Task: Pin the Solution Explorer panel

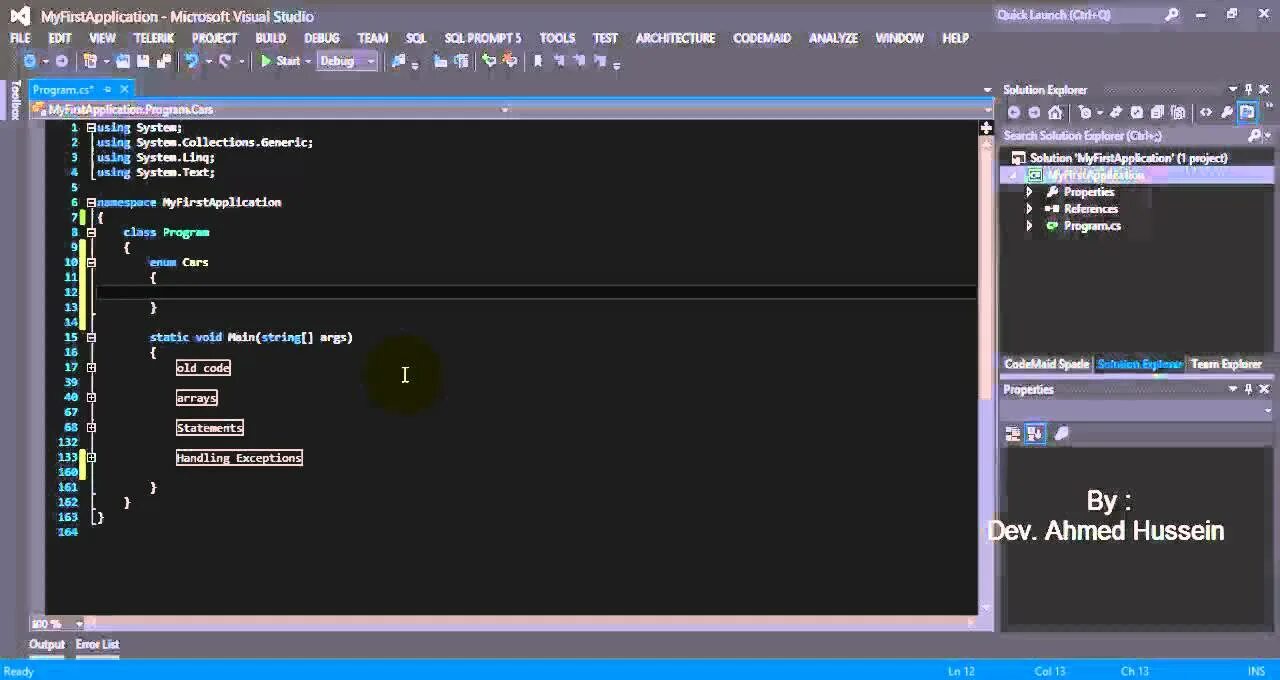Action: point(1249,89)
